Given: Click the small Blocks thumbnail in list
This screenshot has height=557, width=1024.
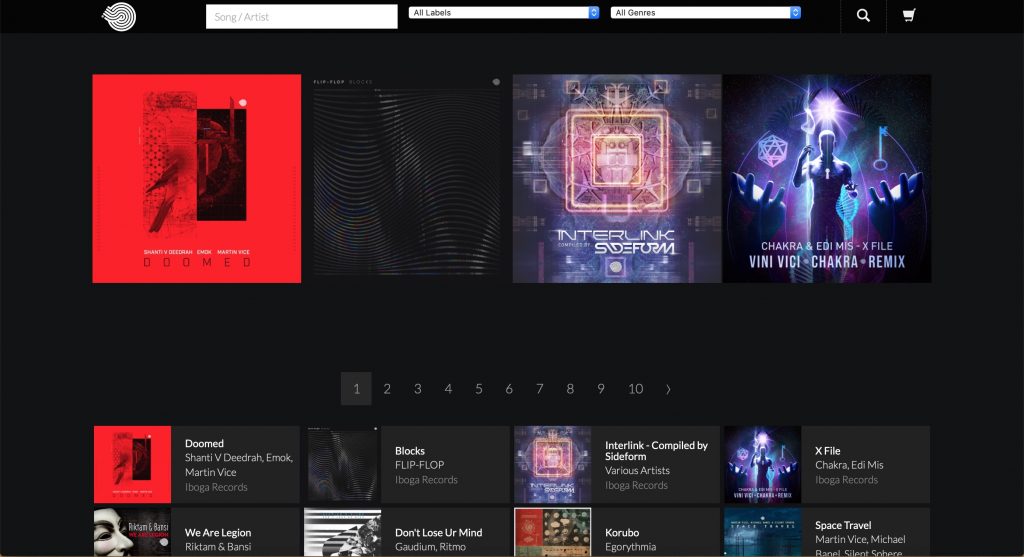Looking at the screenshot, I should point(342,464).
